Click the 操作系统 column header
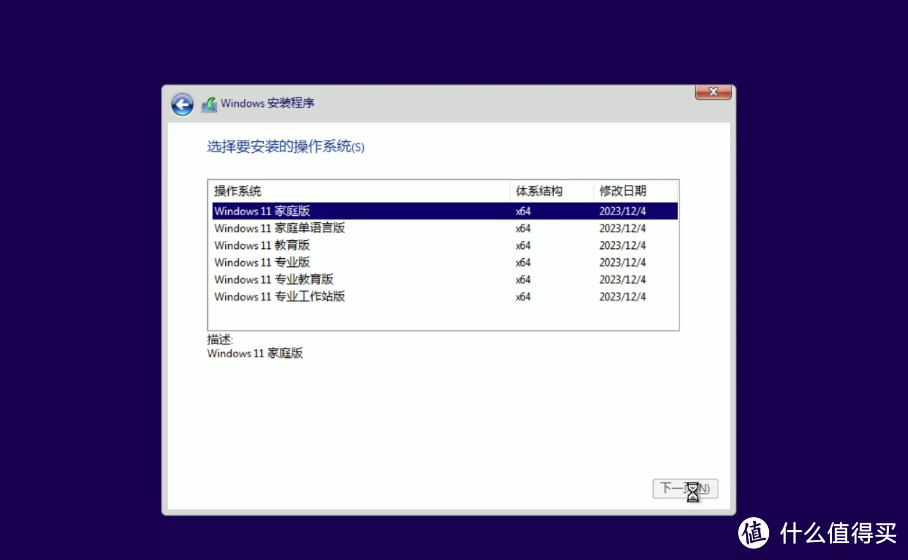The height and width of the screenshot is (560, 908). click(x=360, y=191)
